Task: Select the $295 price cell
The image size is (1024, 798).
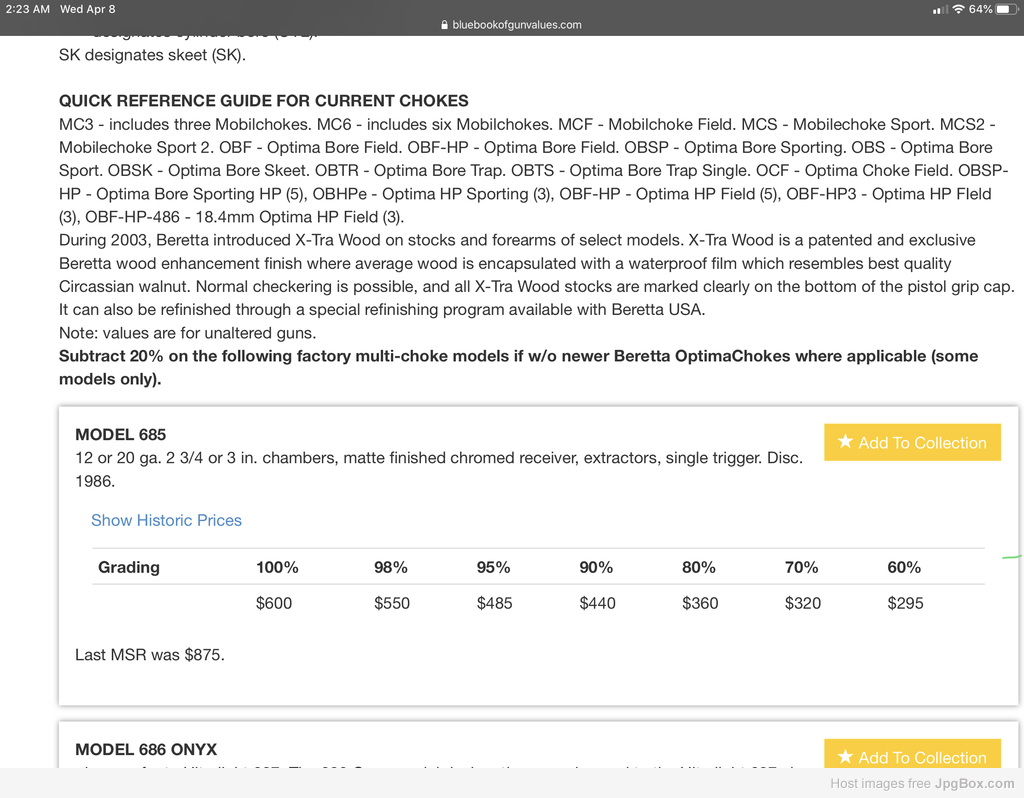Action: coord(905,603)
